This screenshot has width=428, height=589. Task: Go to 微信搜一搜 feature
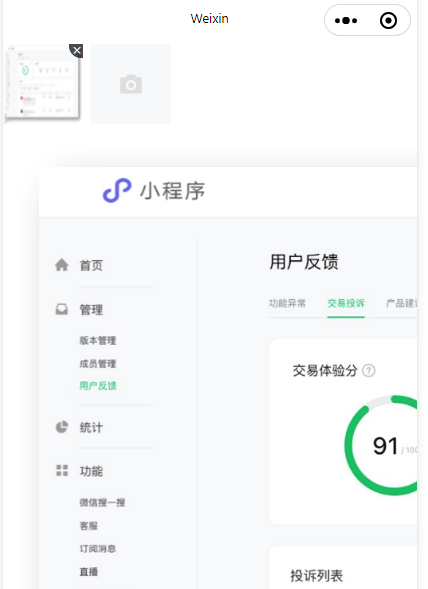coord(102,502)
